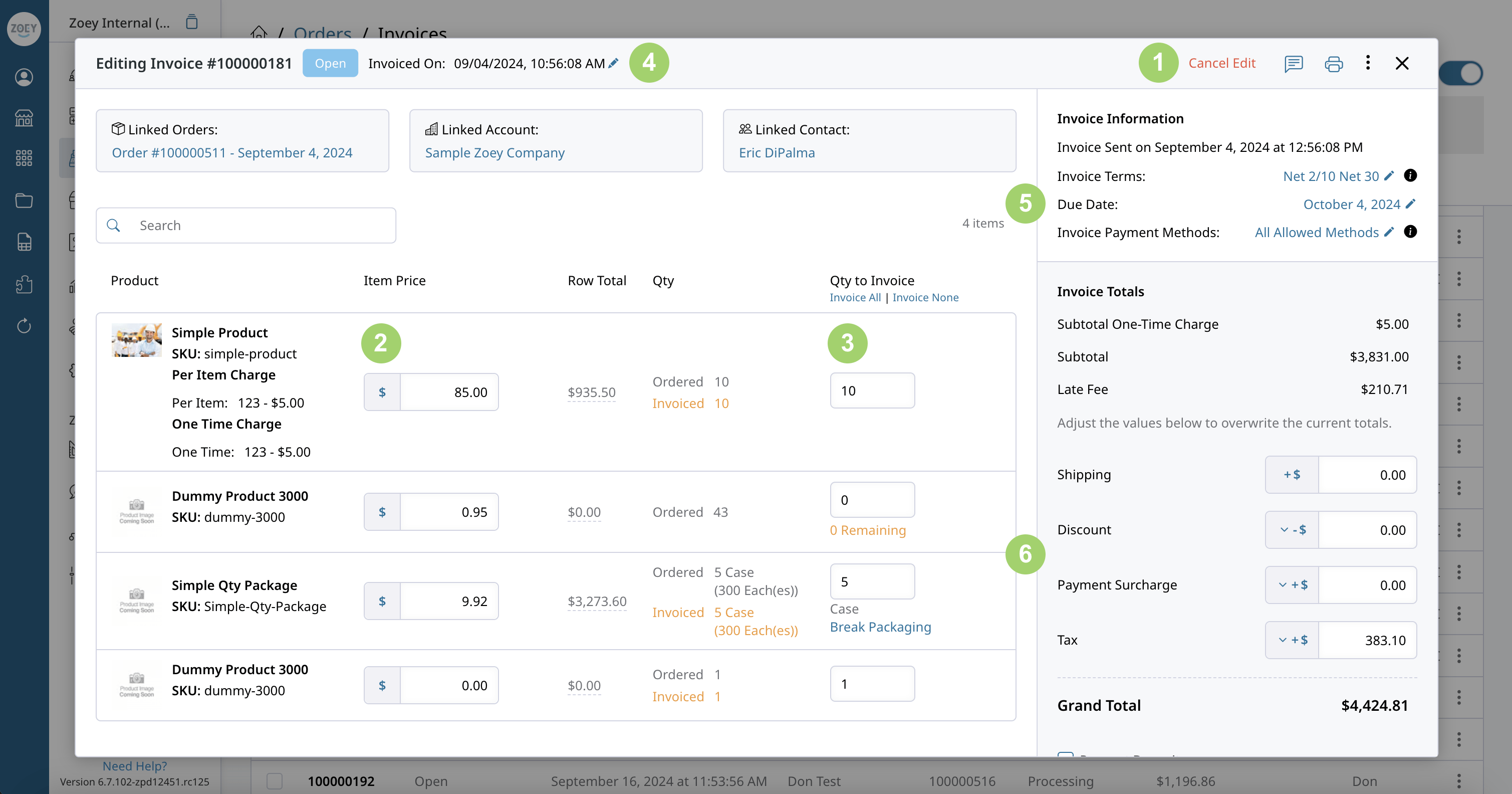Screen dimensions: 1512x794
Task: Open linked Order #100000511
Action: 232,153
